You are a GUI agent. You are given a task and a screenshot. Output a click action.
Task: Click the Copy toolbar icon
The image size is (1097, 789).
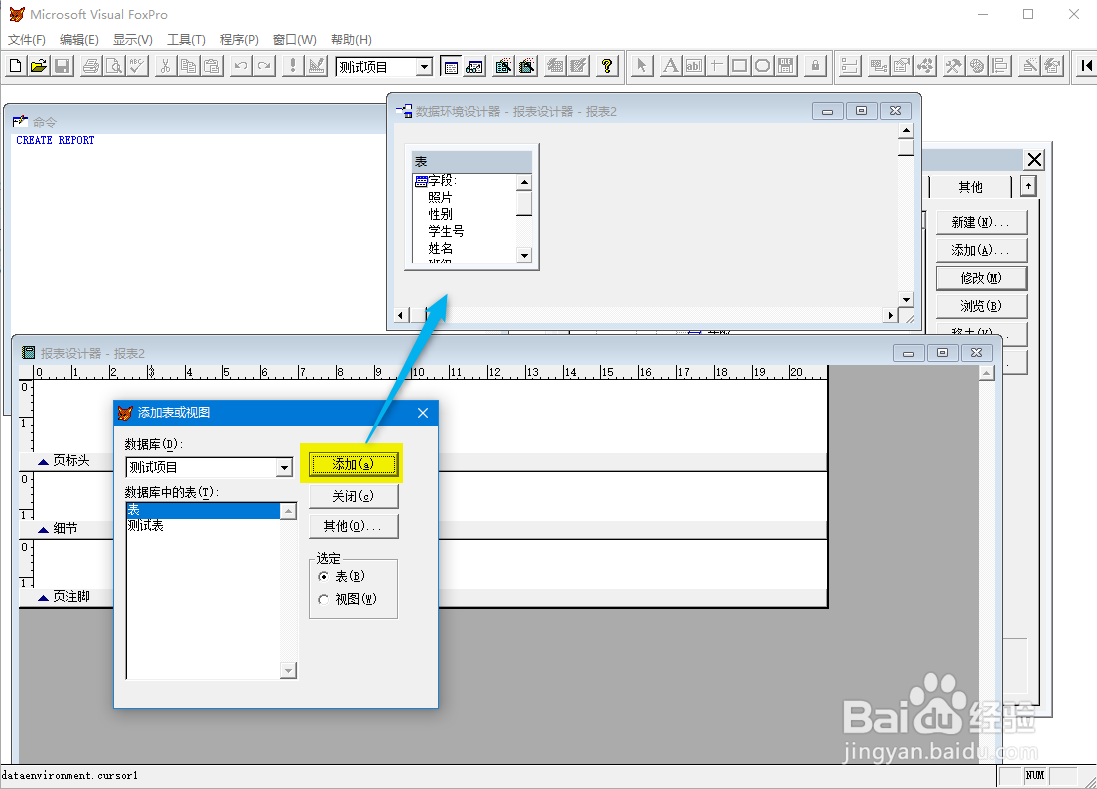pos(188,66)
